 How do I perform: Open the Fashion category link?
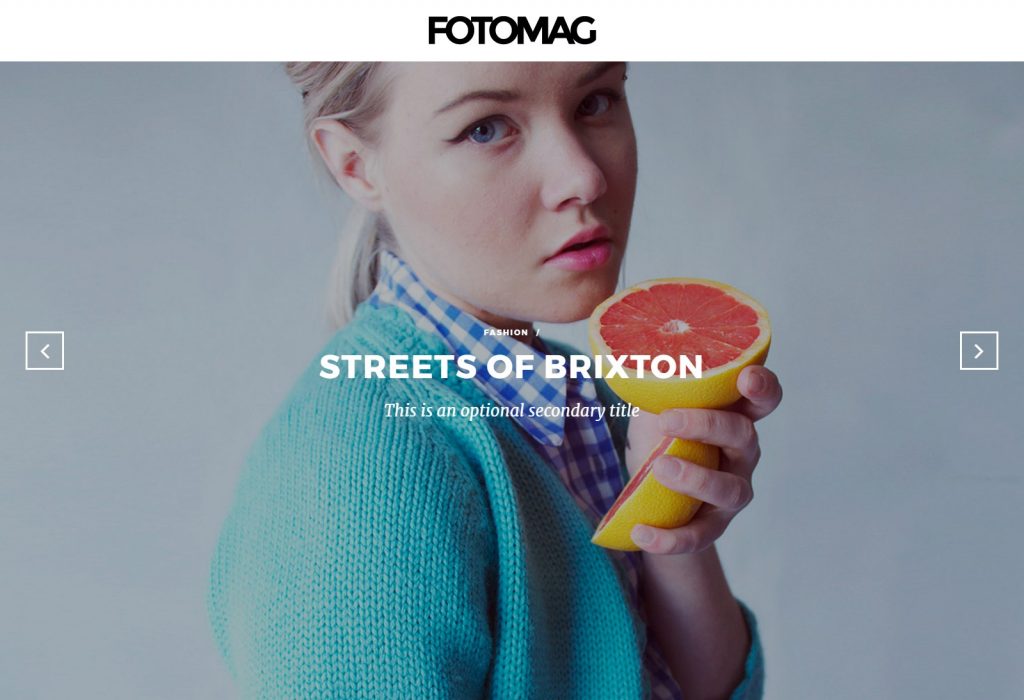pos(505,332)
